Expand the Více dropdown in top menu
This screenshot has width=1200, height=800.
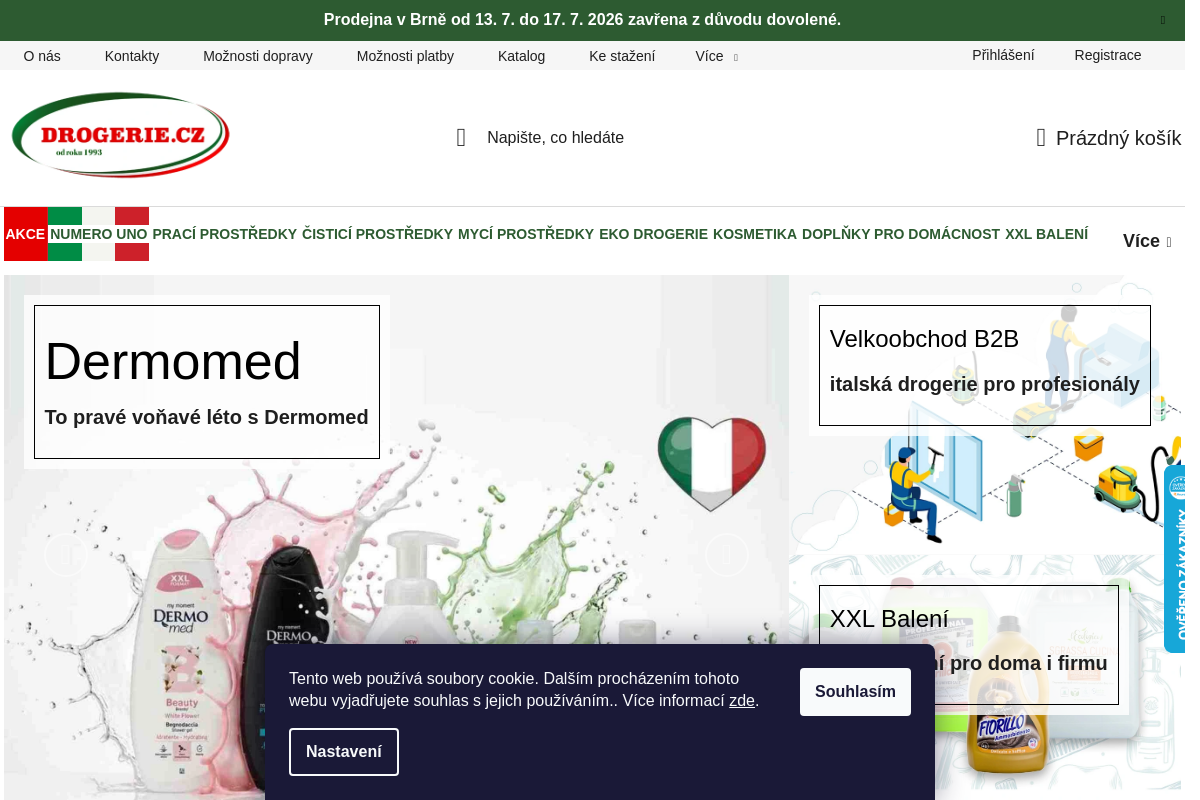tap(716, 56)
